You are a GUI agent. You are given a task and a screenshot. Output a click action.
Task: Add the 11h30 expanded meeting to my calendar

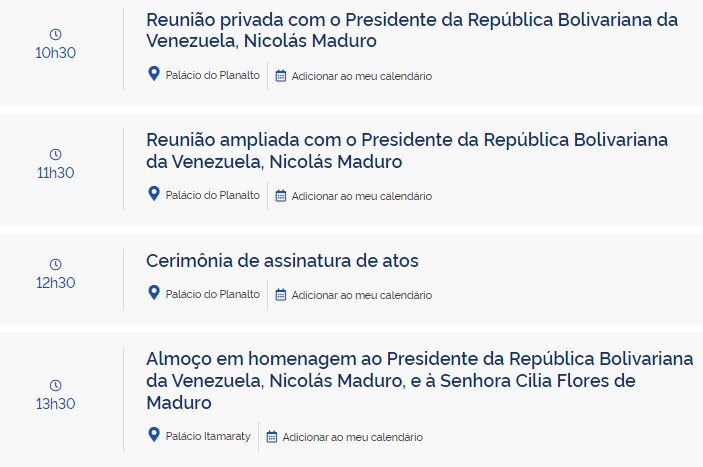tap(361, 196)
